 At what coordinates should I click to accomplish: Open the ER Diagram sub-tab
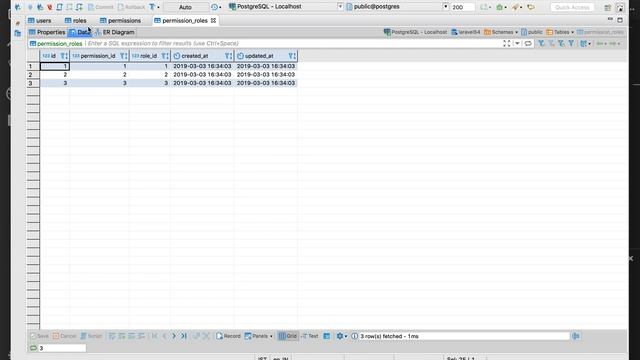(115, 32)
